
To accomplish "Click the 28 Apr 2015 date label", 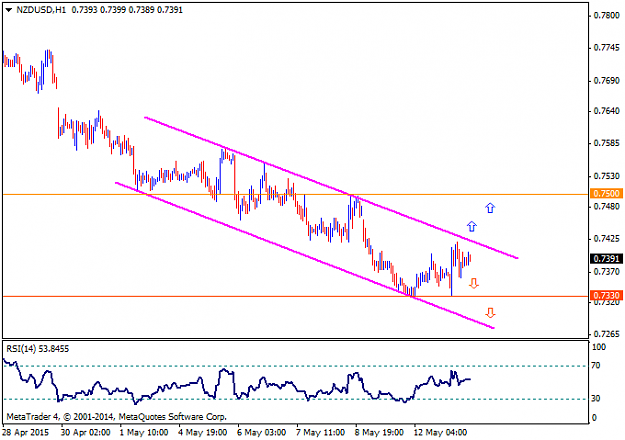I will (x=26, y=432).
